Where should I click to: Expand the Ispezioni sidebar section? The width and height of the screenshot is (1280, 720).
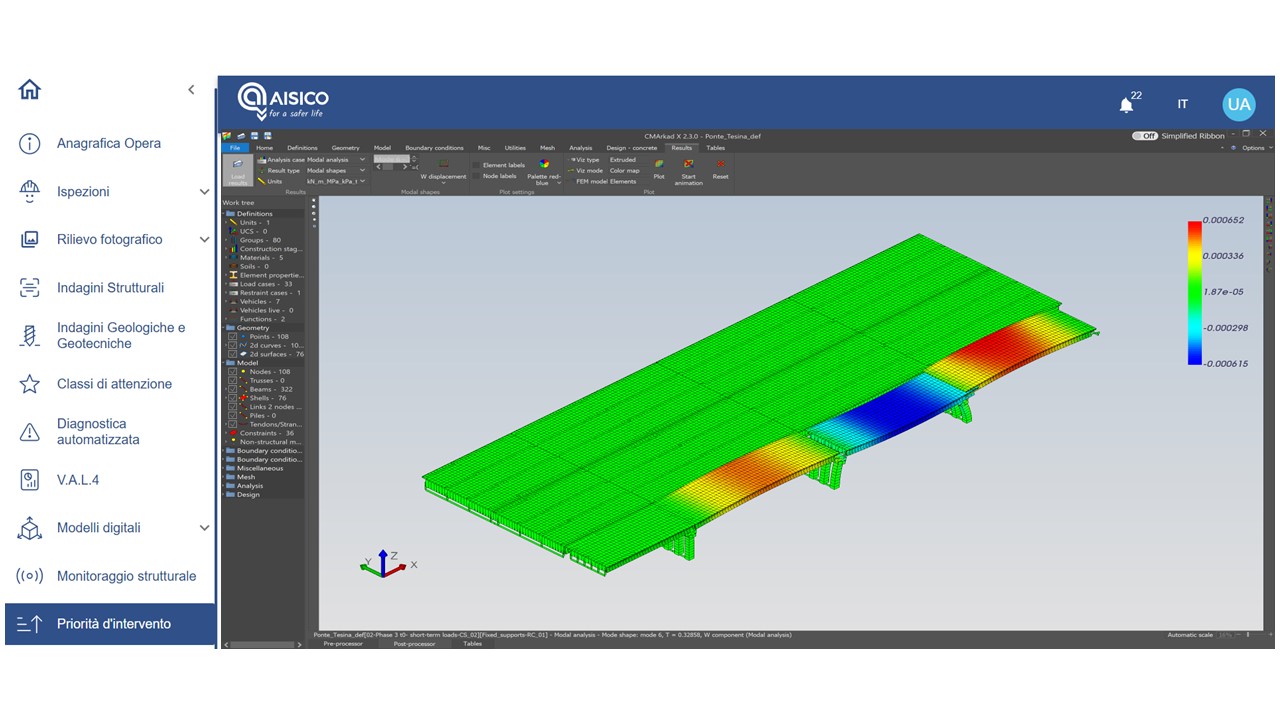pos(204,192)
